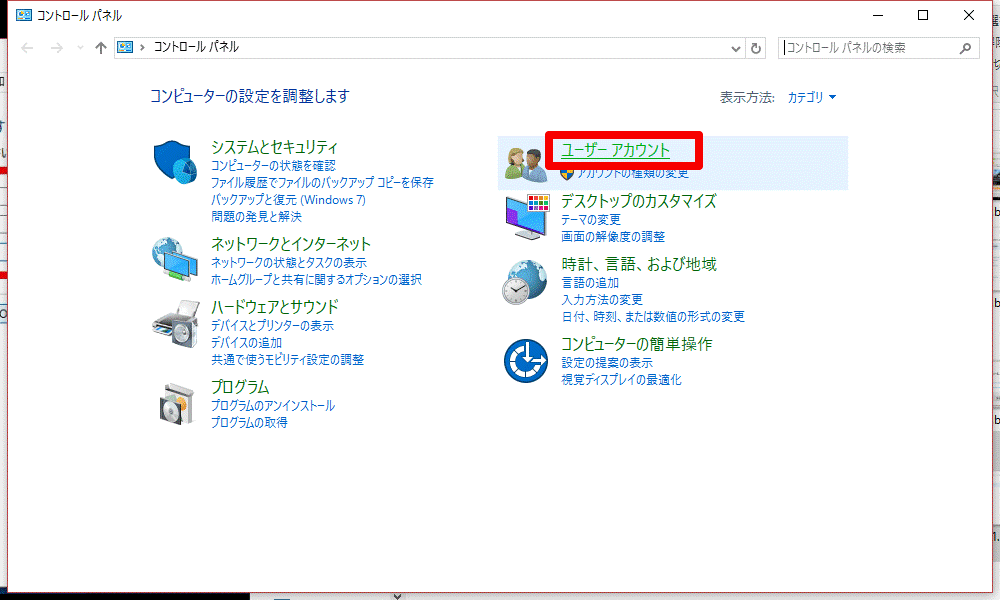1000x600 pixels.
Task: Click inside the Control Panel search box
Action: click(870, 47)
